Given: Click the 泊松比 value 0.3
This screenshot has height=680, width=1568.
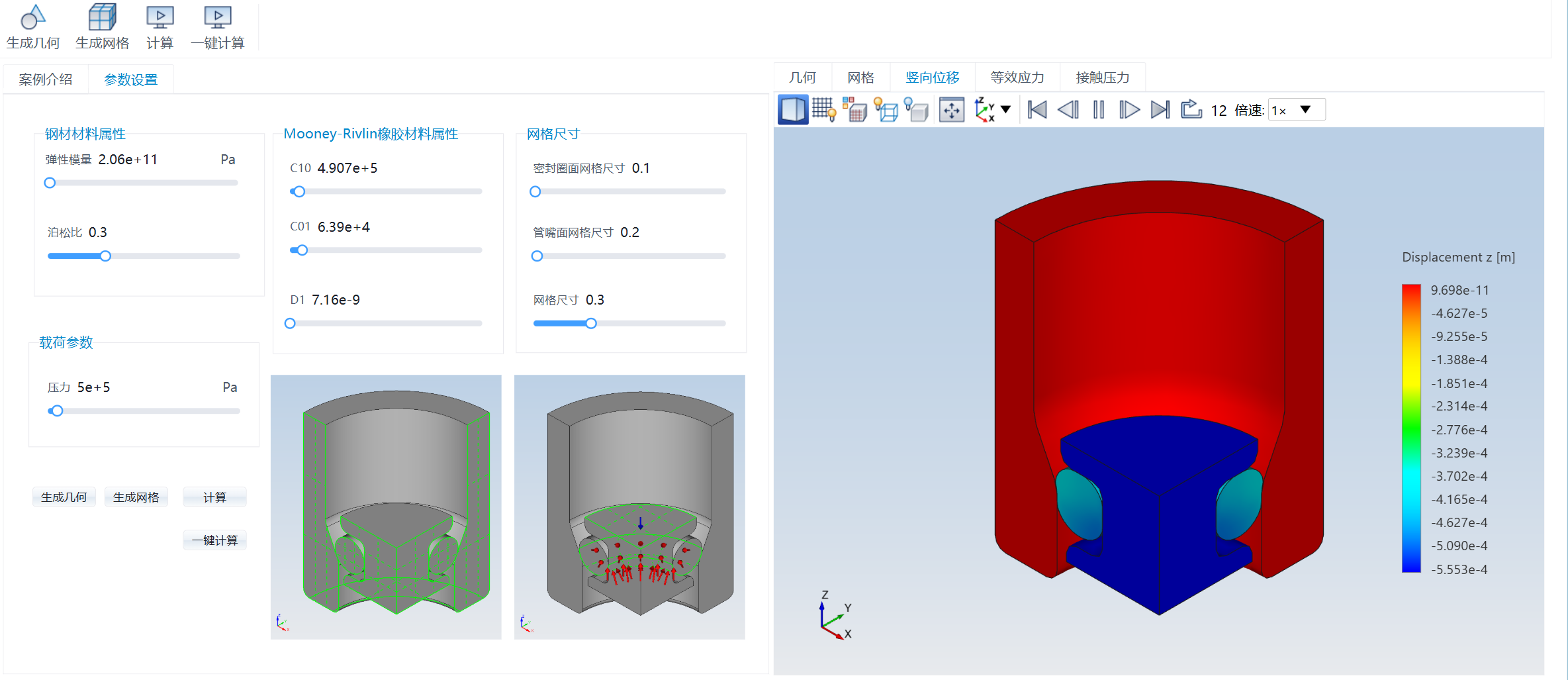Looking at the screenshot, I should 97,232.
